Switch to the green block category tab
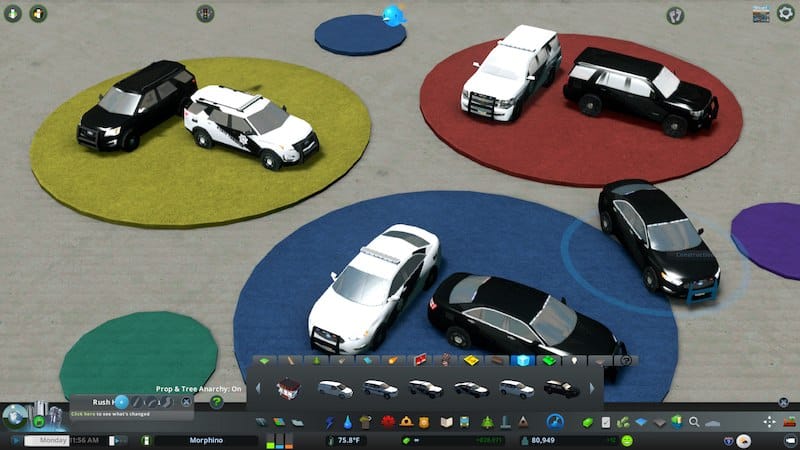The height and width of the screenshot is (450, 800). tap(546, 360)
